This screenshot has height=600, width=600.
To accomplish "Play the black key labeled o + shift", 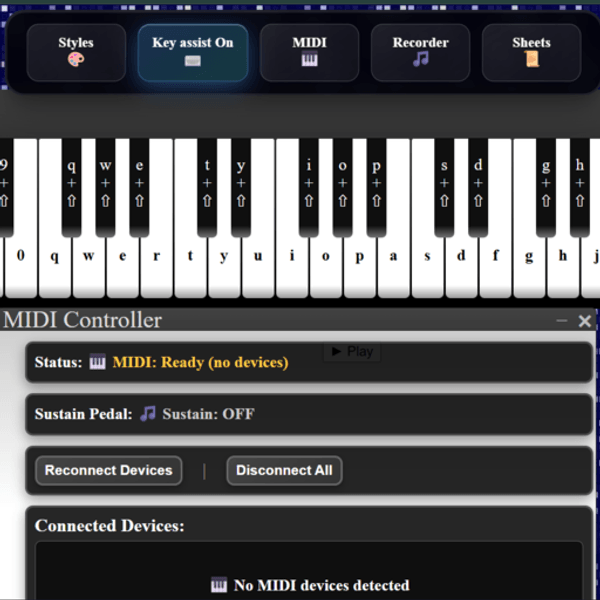I will [342, 188].
